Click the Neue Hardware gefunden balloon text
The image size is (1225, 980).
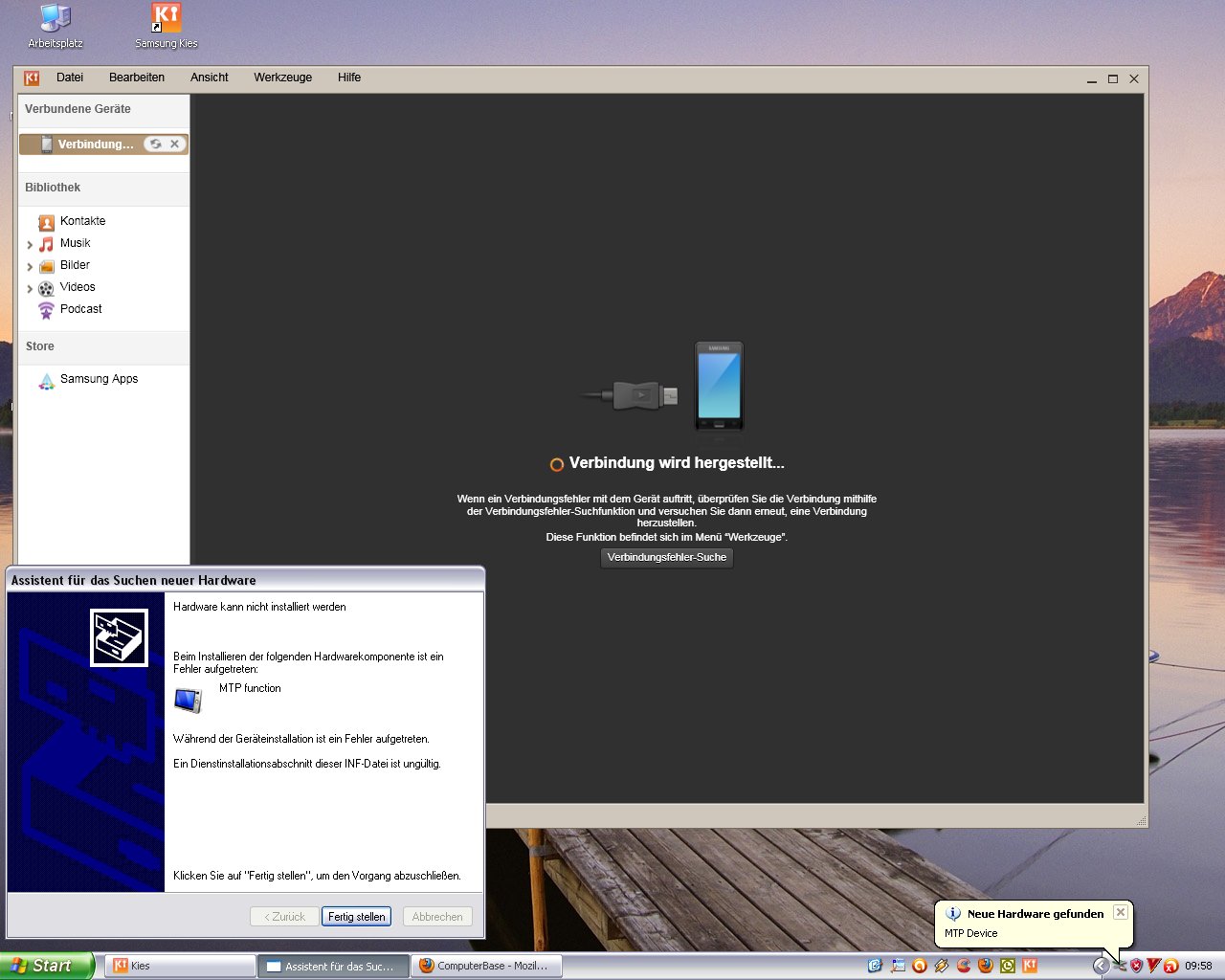pyautogui.click(x=1036, y=914)
